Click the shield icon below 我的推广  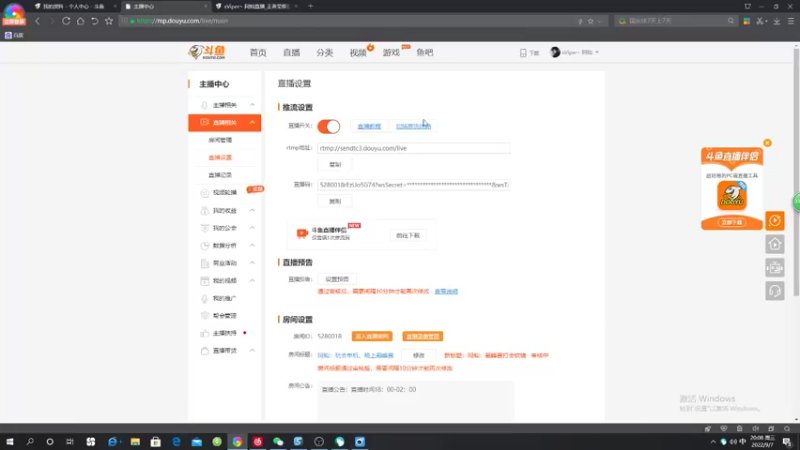click(205, 316)
